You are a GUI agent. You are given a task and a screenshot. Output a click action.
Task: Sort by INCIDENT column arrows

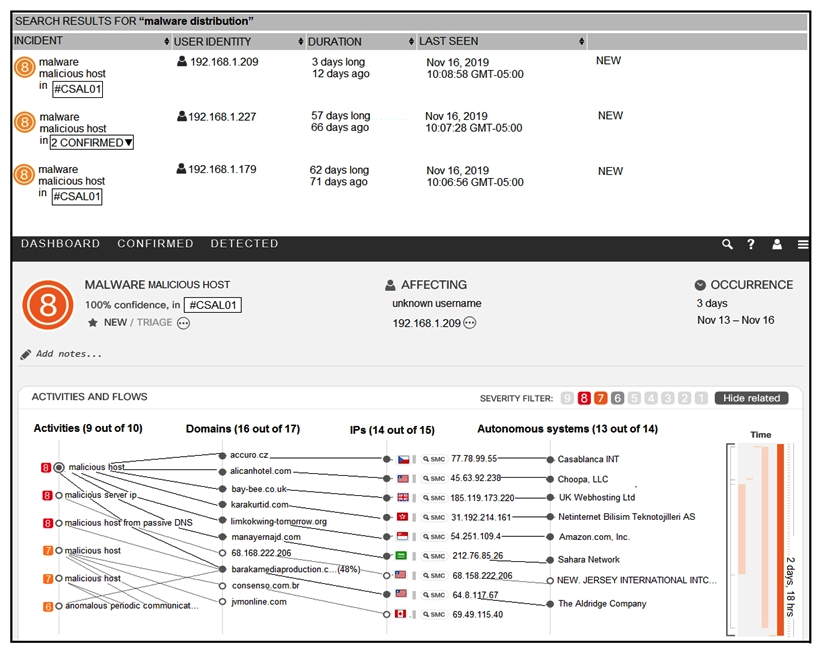tap(167, 41)
